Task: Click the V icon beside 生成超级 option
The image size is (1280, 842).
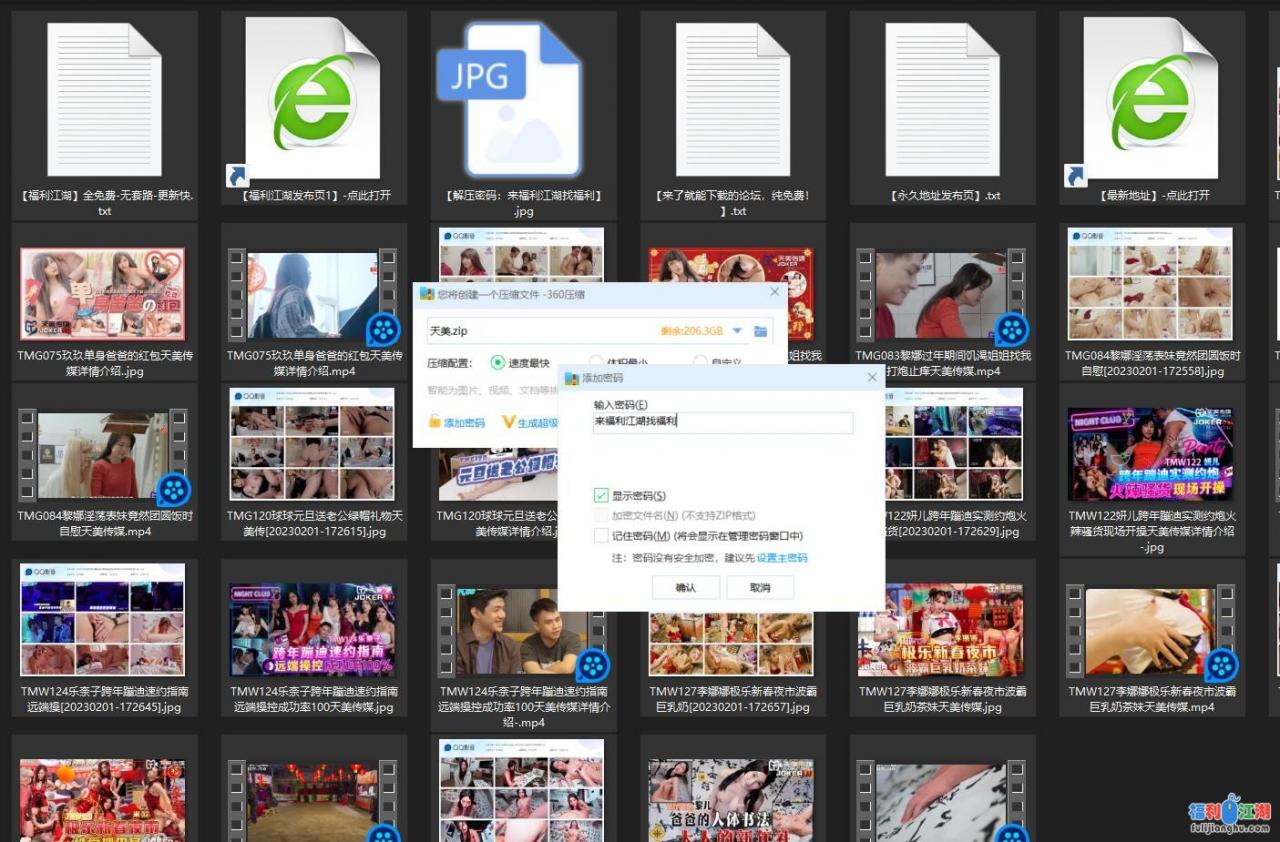Action: [507, 420]
